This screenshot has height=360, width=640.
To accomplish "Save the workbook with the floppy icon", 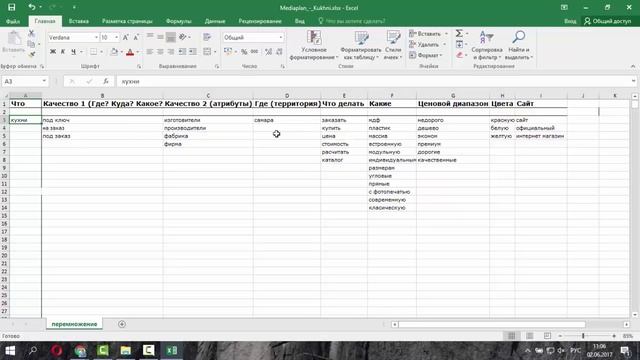I will pos(12,7).
